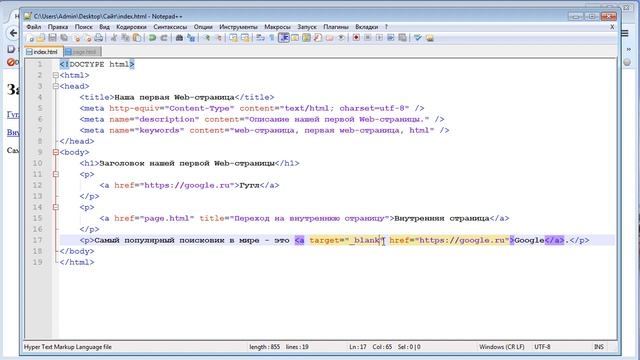Click the Stop macro recording icon
Image resolution: width=640 pixels, height=360 pixels.
(368, 38)
